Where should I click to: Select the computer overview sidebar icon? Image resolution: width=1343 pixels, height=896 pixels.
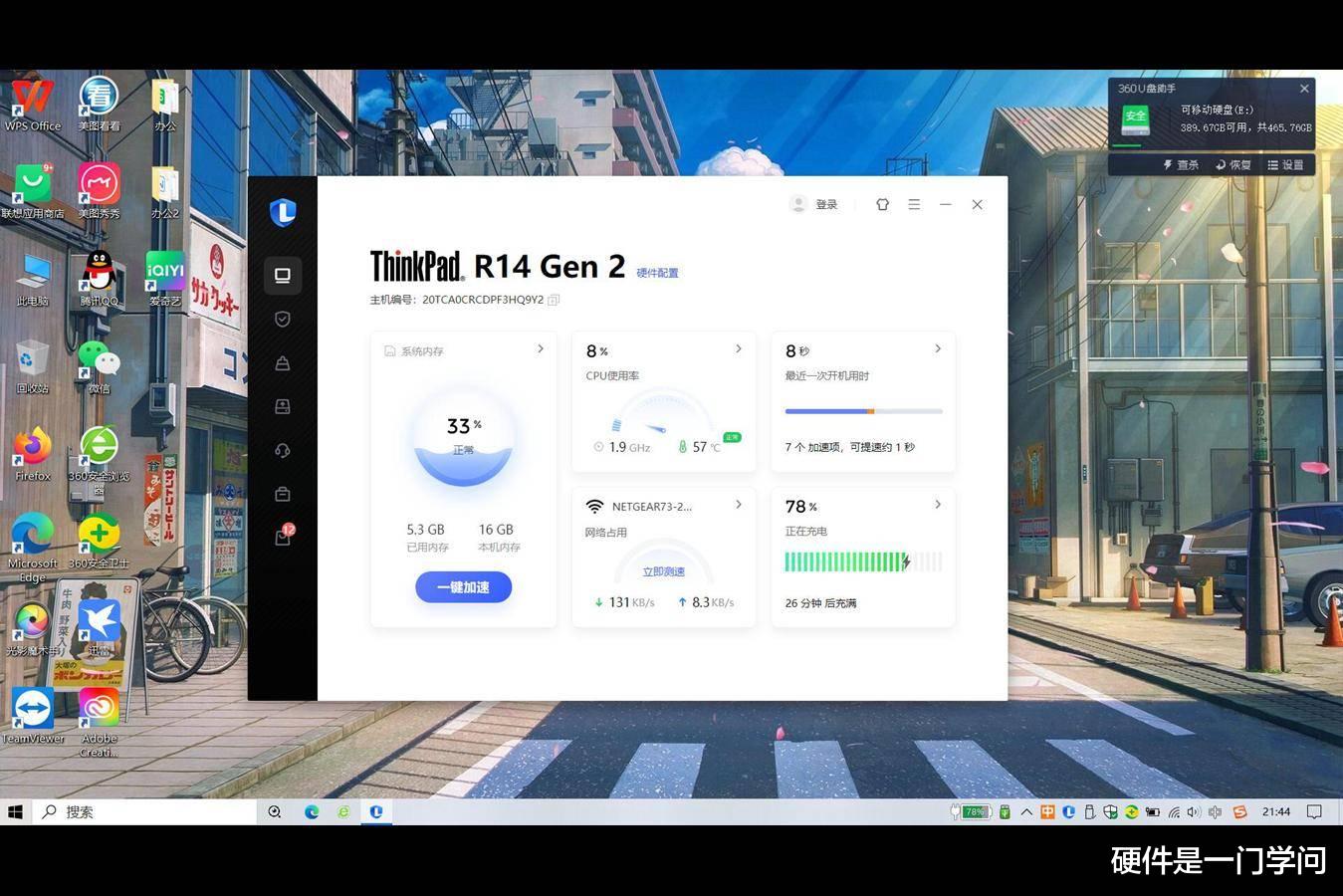pyautogui.click(x=283, y=275)
